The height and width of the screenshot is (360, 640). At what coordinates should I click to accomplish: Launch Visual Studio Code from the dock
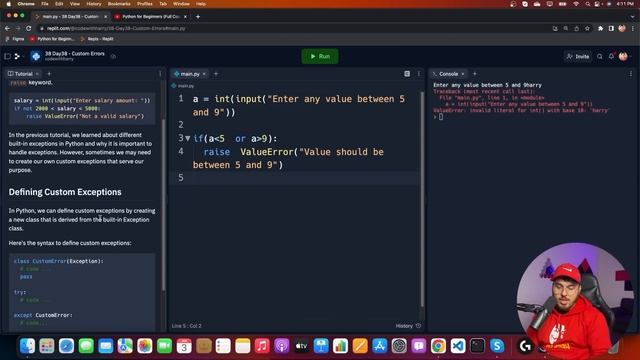[x=458, y=346]
